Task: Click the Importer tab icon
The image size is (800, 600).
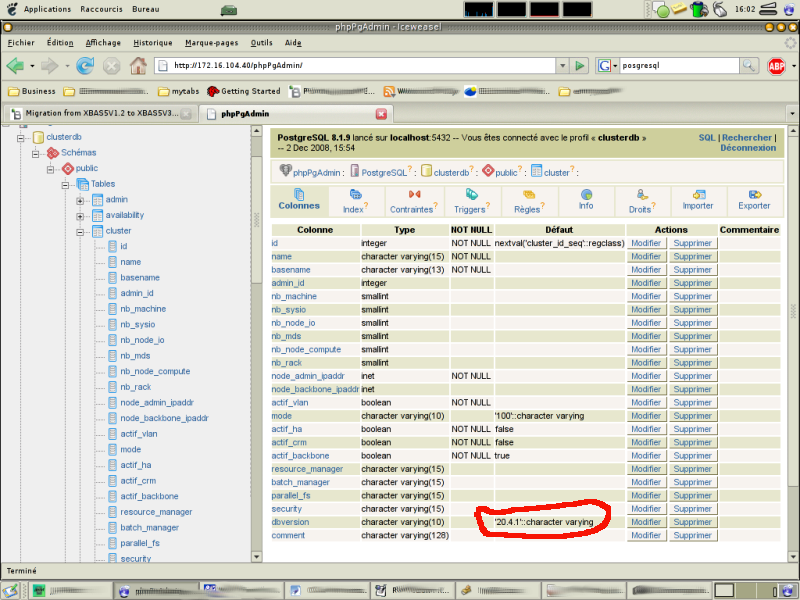Action: click(697, 194)
